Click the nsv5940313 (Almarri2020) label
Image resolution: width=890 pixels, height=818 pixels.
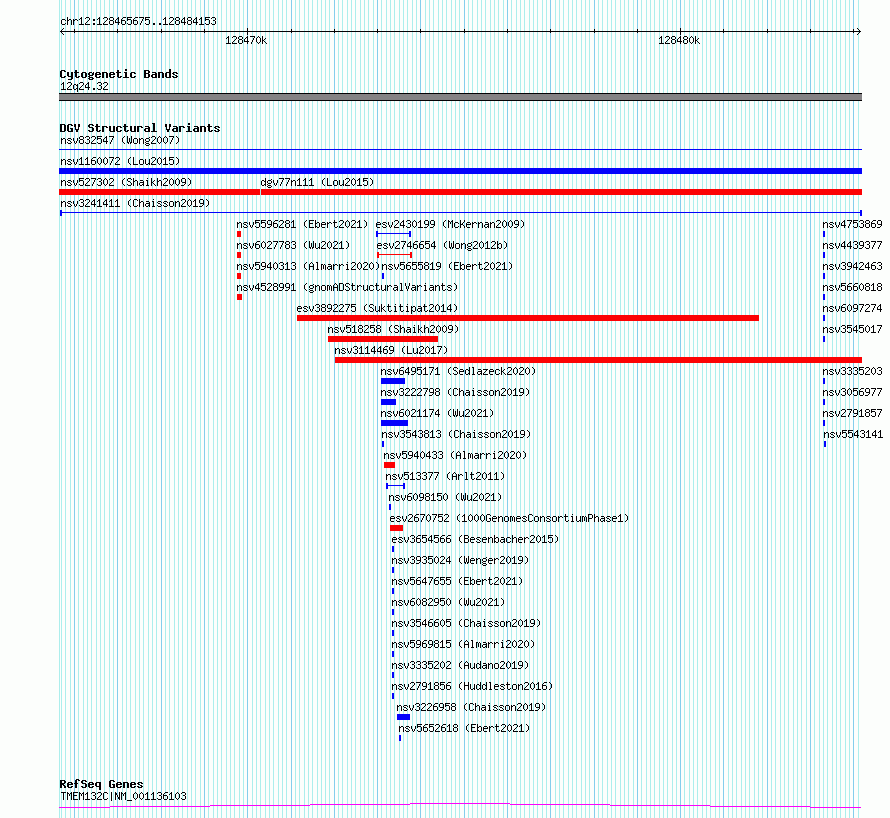tap(308, 266)
